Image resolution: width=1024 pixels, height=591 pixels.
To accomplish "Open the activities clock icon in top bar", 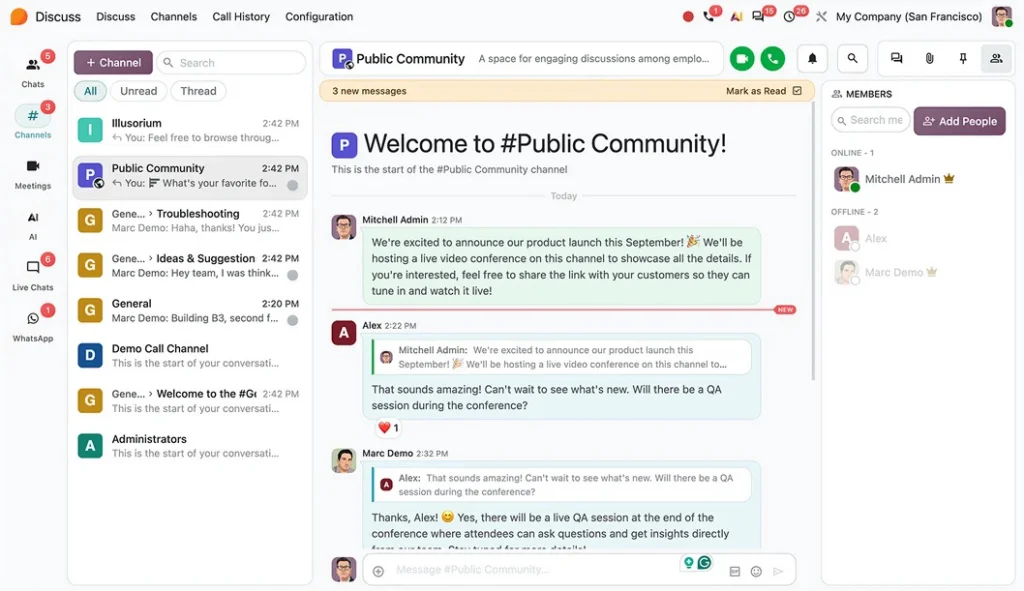I will pos(790,17).
